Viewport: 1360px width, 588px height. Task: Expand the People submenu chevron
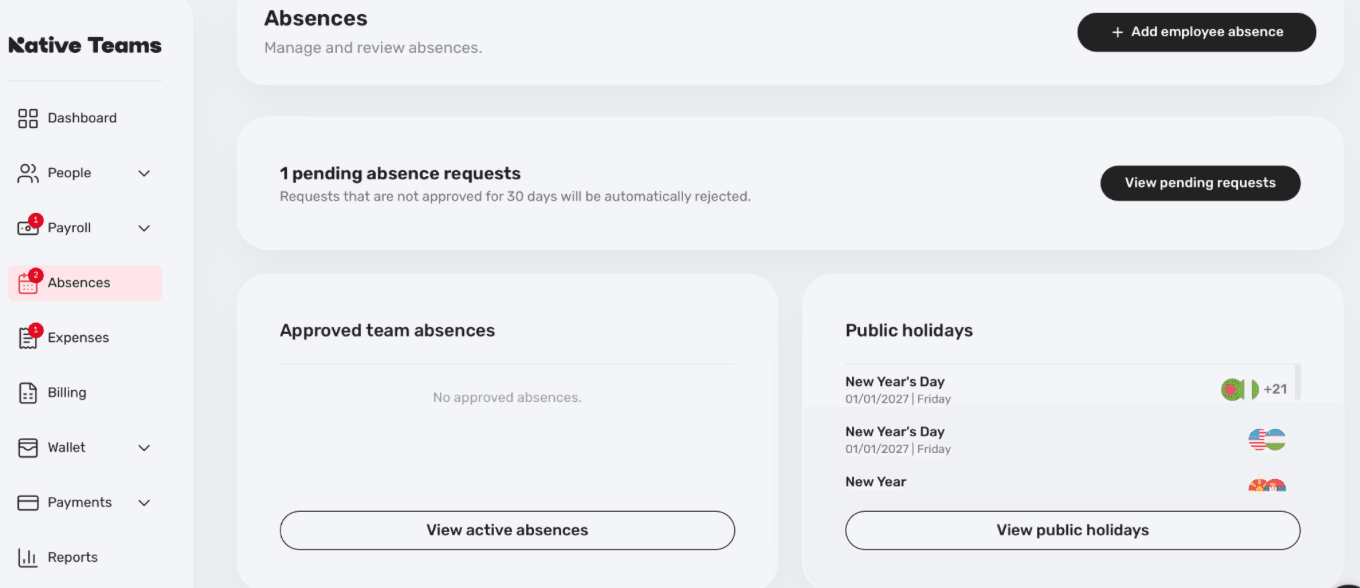(144, 173)
